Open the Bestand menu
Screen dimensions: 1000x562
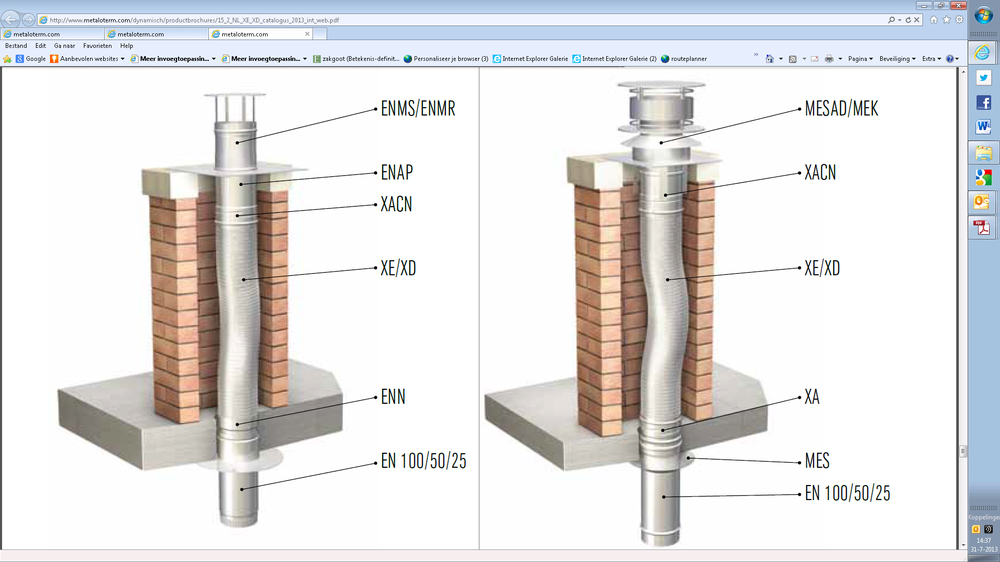pyautogui.click(x=16, y=46)
